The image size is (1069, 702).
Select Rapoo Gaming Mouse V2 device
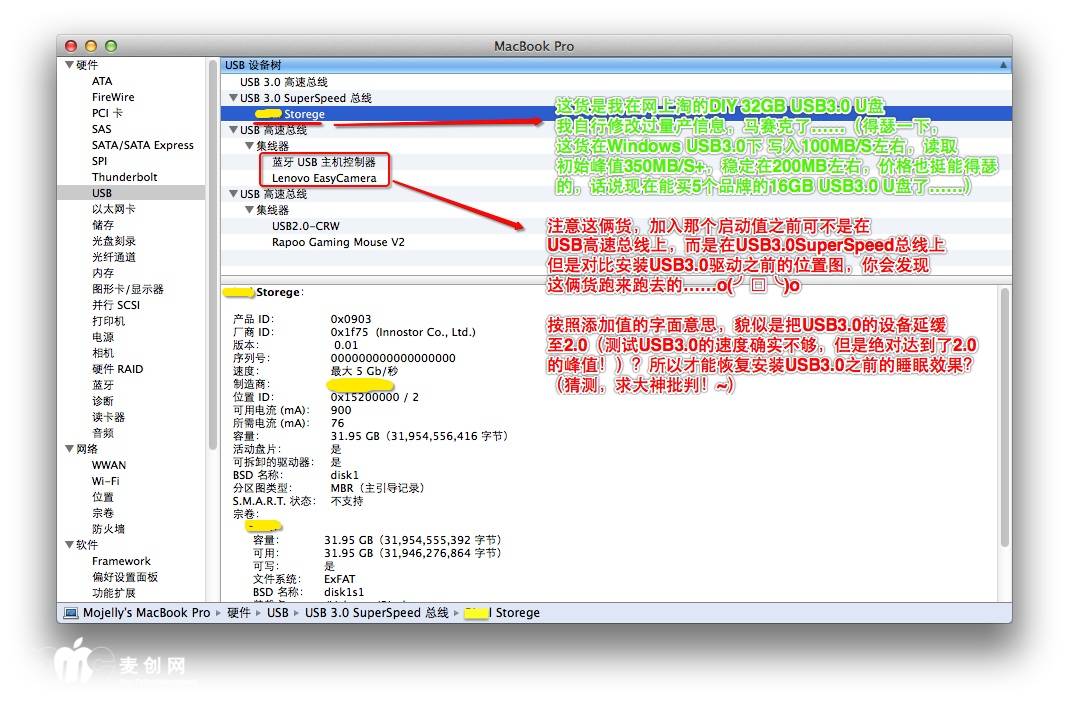pyautogui.click(x=338, y=242)
